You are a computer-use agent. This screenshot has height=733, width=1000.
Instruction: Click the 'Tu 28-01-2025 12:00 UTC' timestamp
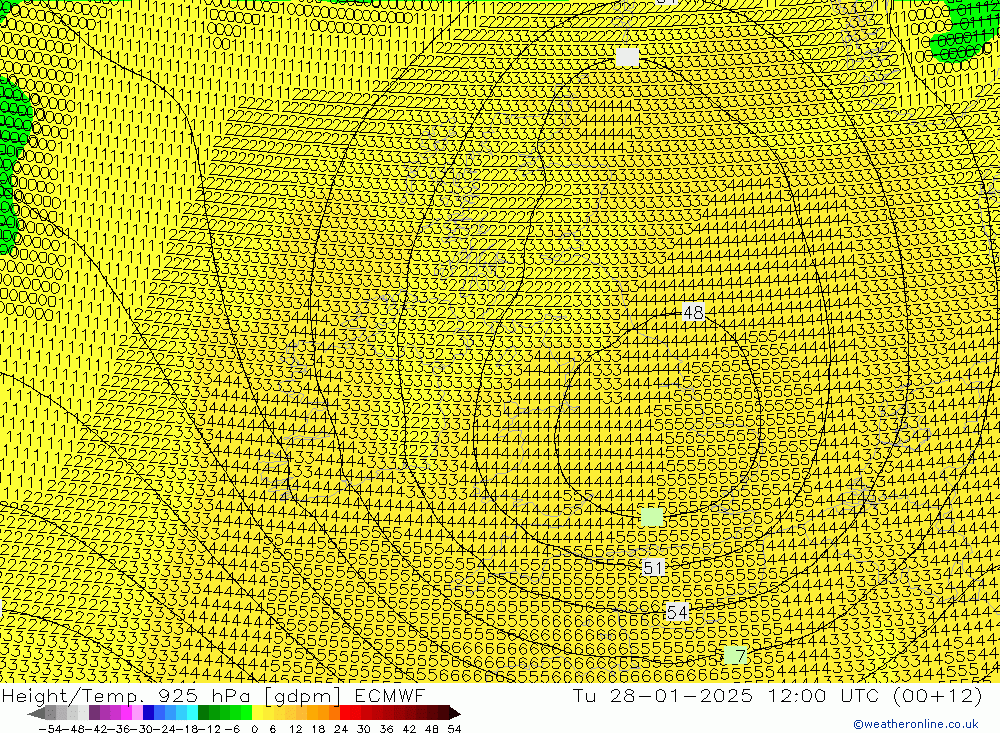[726, 695]
